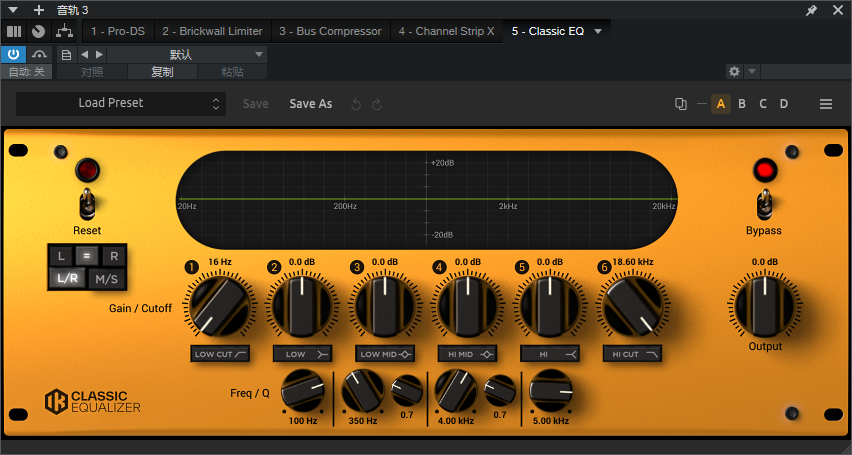Click the 350 Hz frequency knob
This screenshot has height=455, width=852.
[x=363, y=391]
